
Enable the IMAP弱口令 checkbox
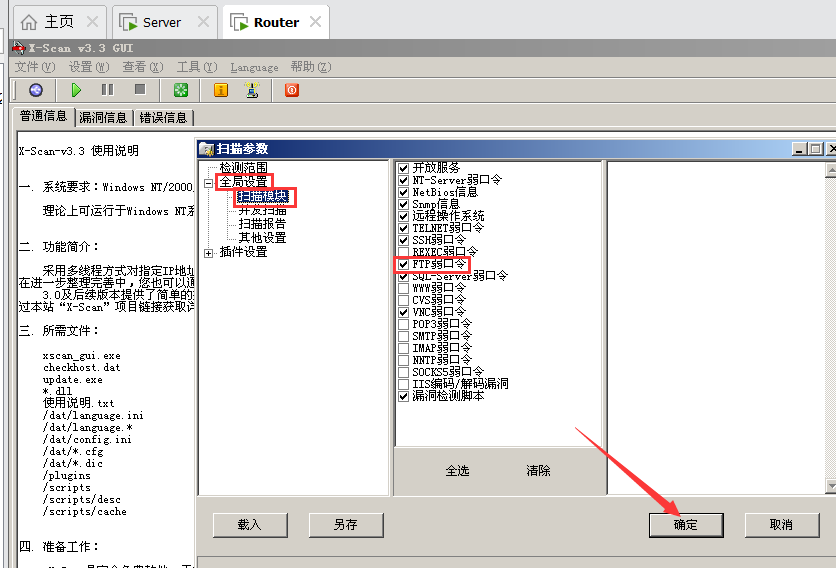(404, 348)
